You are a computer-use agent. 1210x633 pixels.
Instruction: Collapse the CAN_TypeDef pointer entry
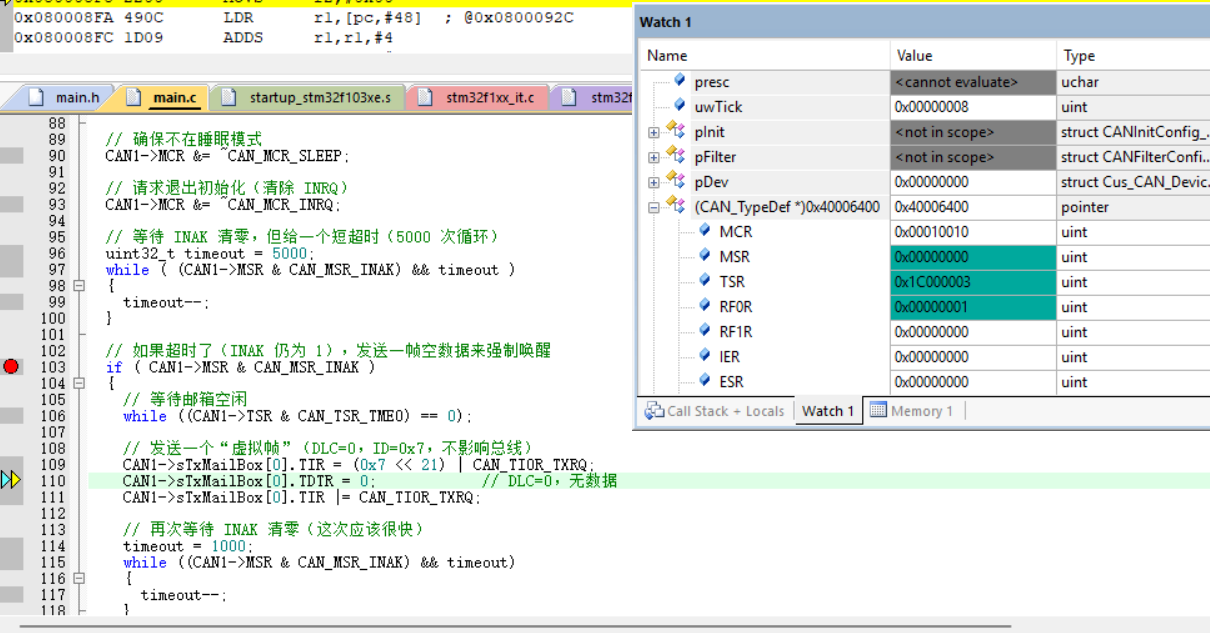pos(653,207)
